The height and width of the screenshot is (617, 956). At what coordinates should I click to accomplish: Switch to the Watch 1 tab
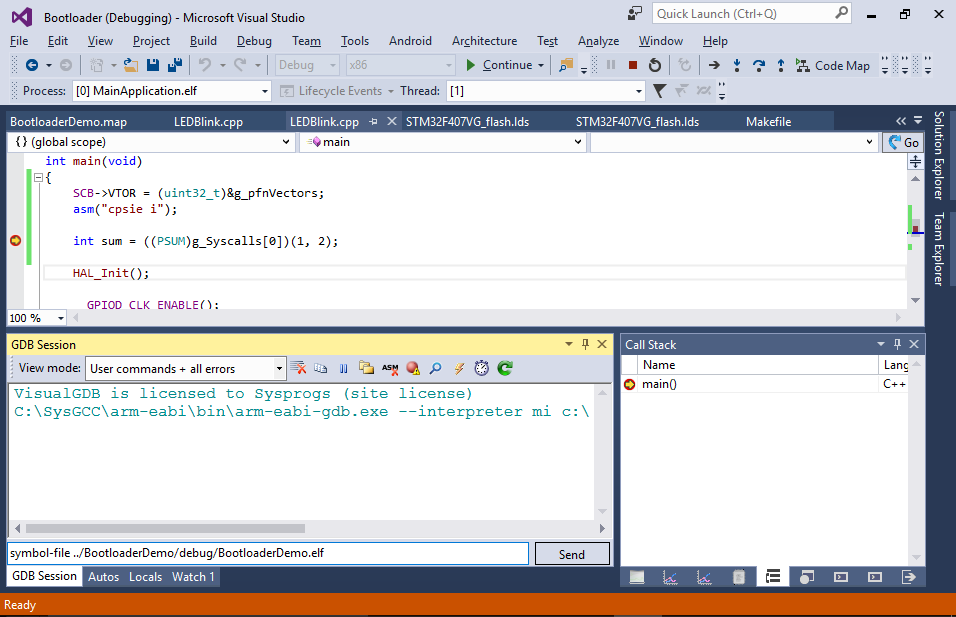[x=193, y=577]
